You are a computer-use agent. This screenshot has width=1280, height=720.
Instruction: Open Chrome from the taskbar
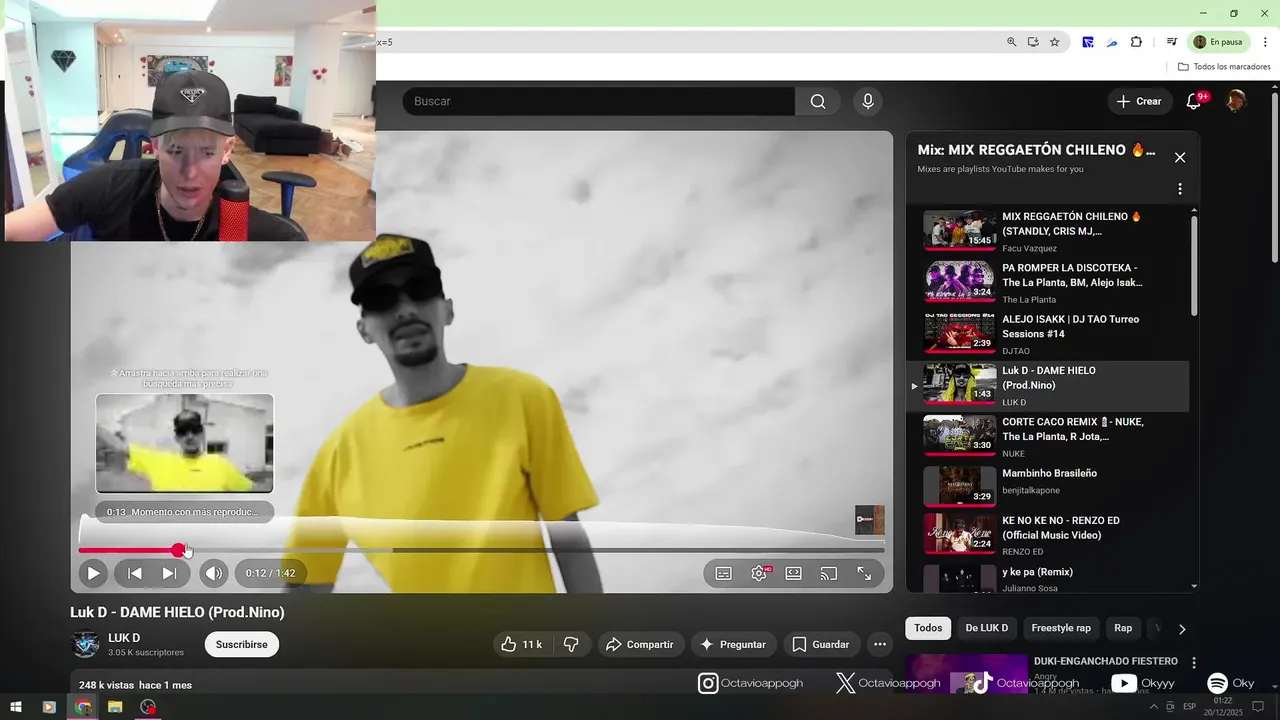(x=83, y=707)
